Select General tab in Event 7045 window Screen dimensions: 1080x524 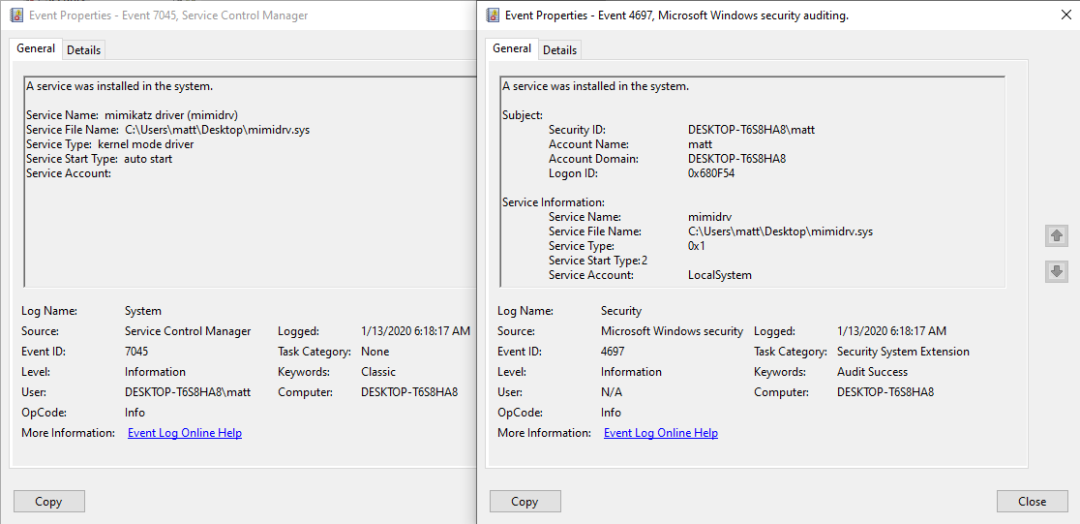coord(36,48)
